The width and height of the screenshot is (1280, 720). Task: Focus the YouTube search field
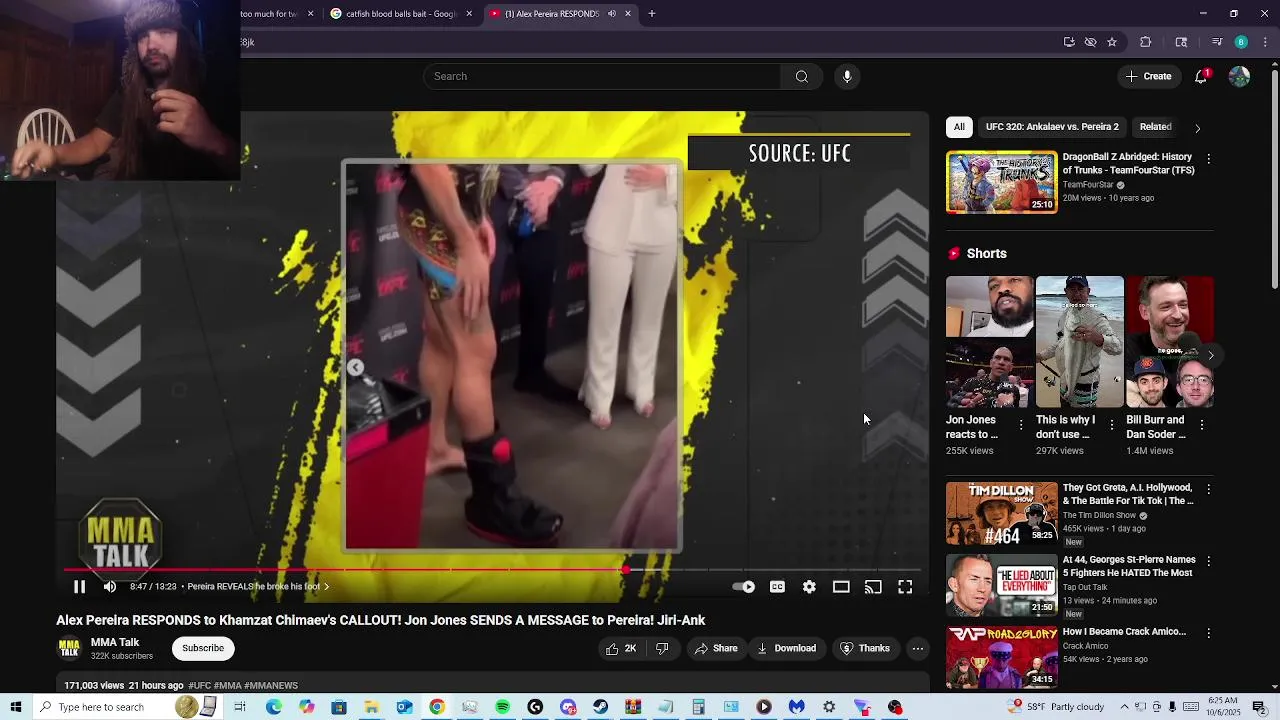point(602,76)
